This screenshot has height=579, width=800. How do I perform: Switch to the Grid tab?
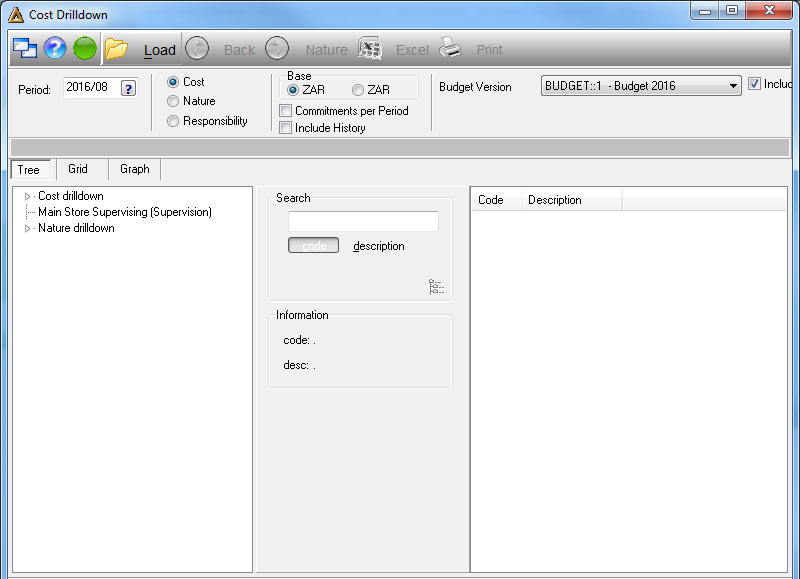78,169
